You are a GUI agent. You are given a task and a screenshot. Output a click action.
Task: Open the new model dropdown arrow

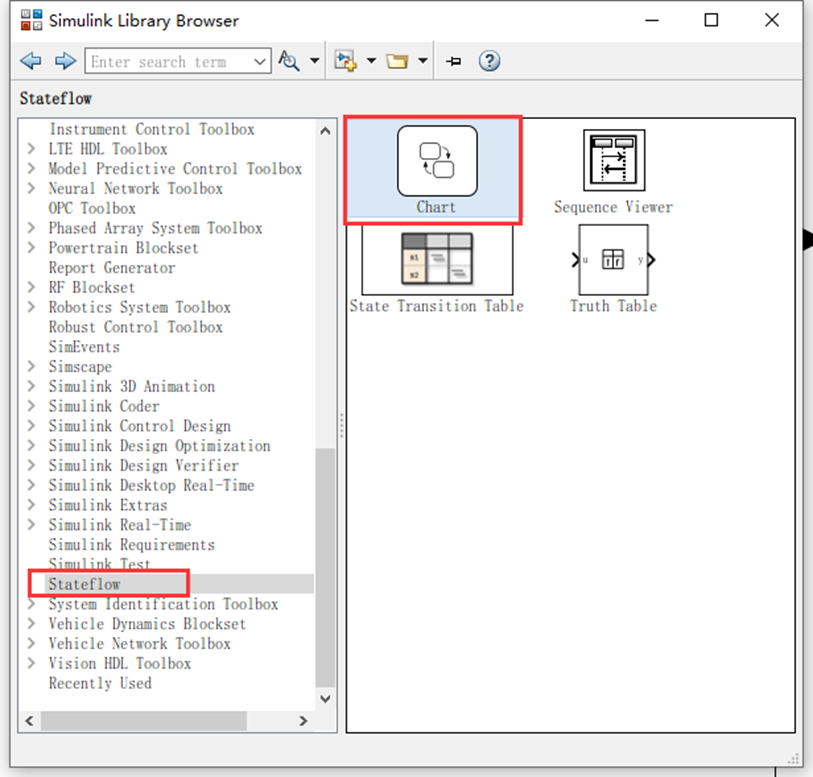(x=371, y=61)
